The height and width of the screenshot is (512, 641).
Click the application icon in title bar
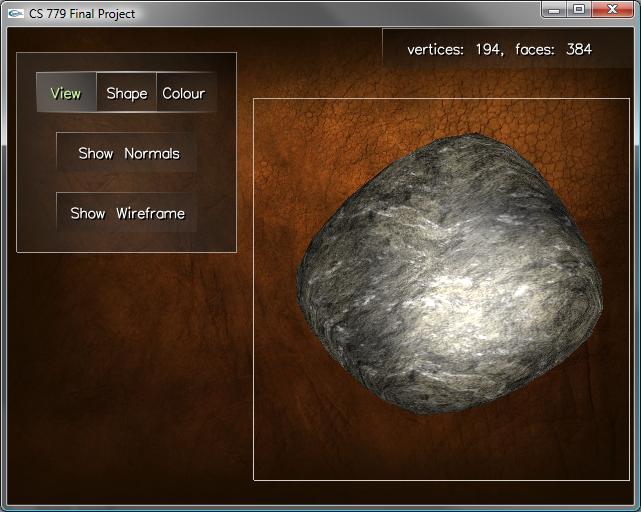click(15, 13)
